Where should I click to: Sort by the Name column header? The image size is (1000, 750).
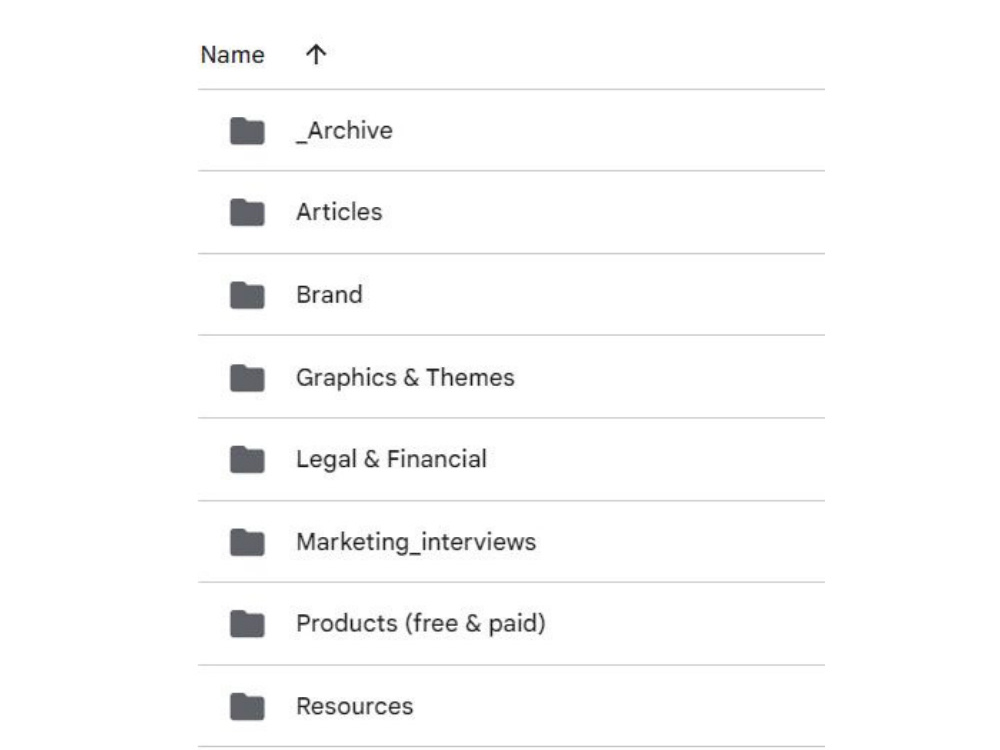[x=233, y=55]
